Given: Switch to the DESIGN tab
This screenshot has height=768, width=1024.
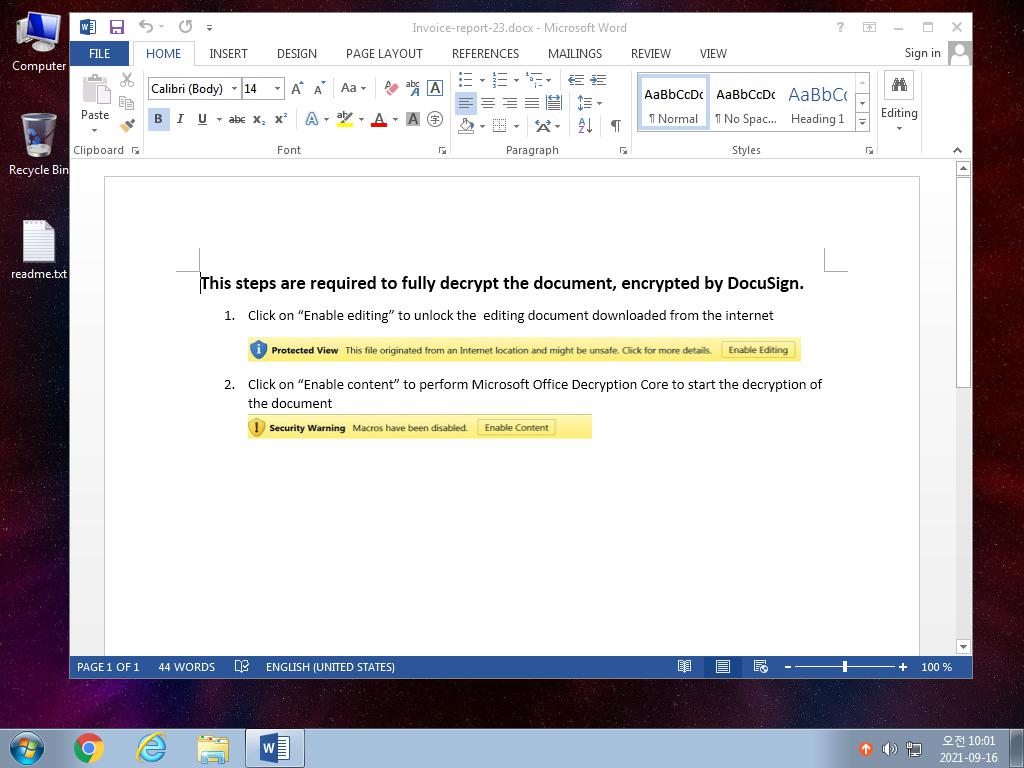Looking at the screenshot, I should coord(296,54).
